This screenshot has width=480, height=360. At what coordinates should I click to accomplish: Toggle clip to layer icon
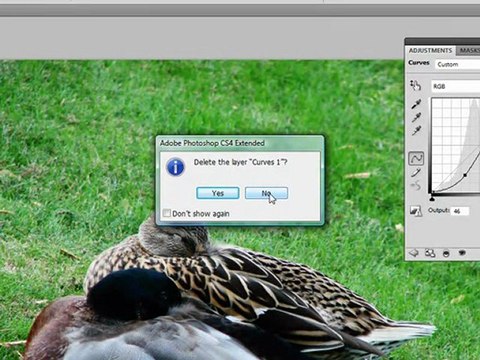pos(446,254)
